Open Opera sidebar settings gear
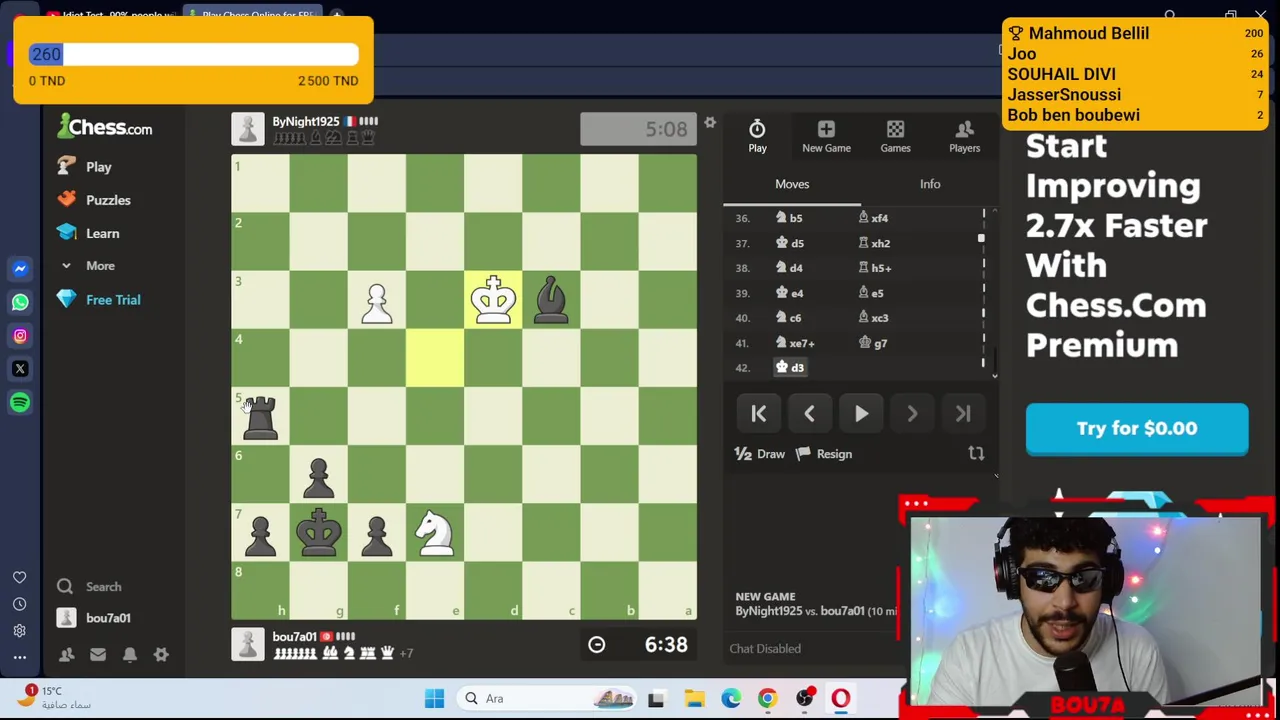 (19, 631)
